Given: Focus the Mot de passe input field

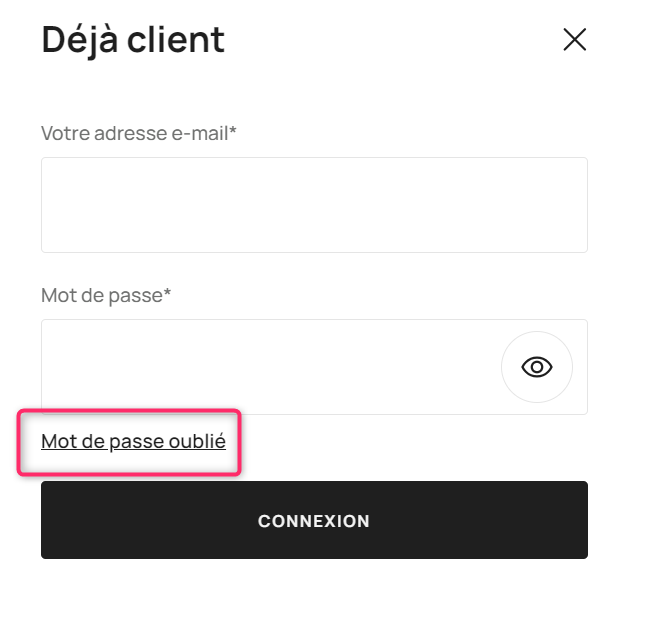Looking at the screenshot, I should click(x=271, y=367).
